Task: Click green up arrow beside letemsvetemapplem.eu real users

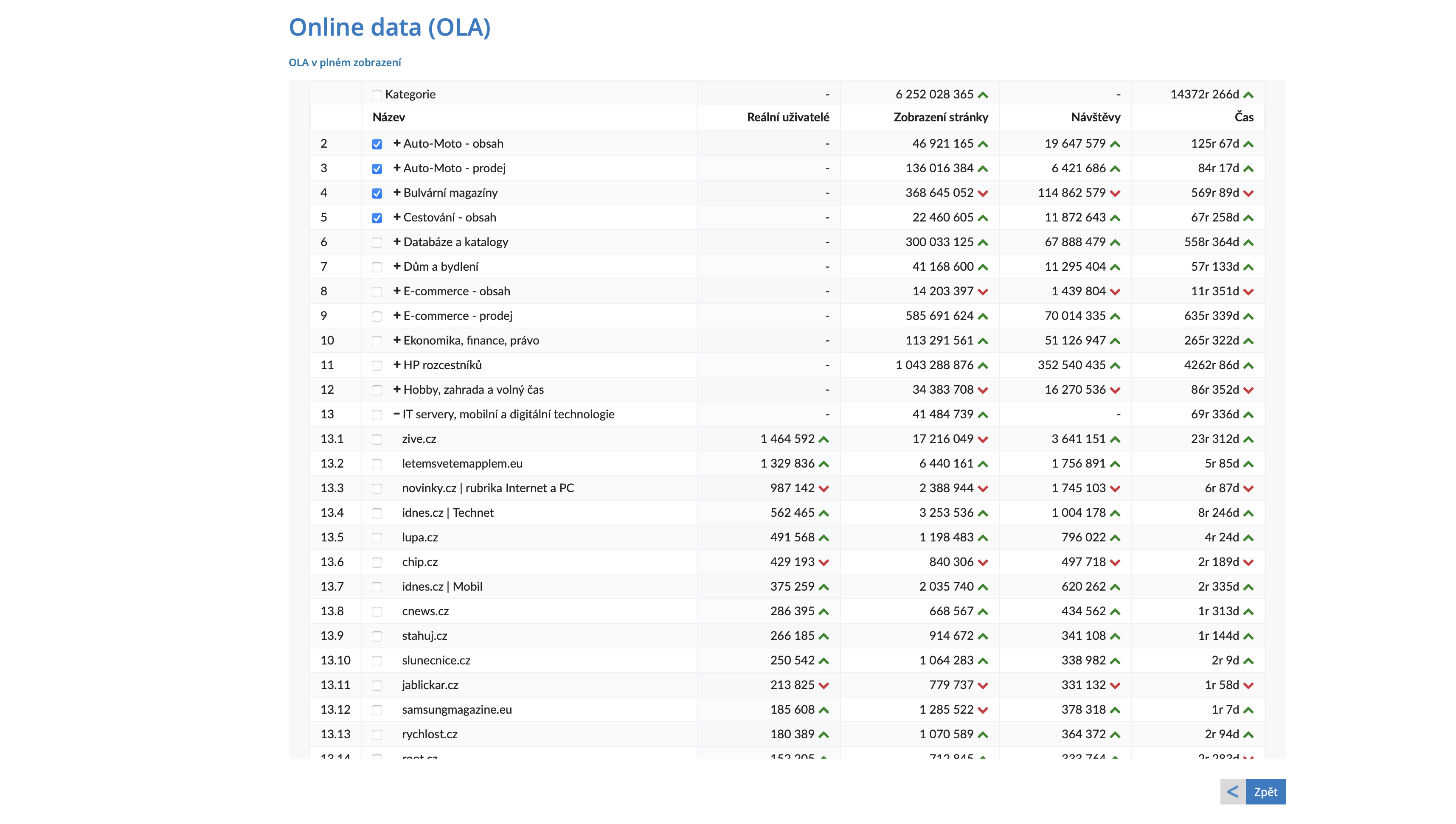Action: point(823,464)
